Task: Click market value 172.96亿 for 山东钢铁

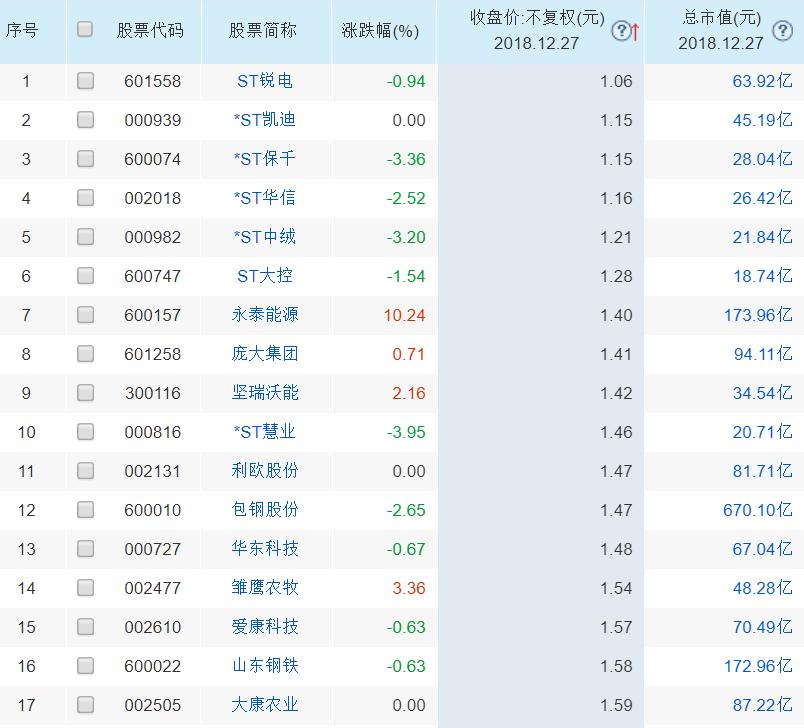Action: tap(758, 665)
